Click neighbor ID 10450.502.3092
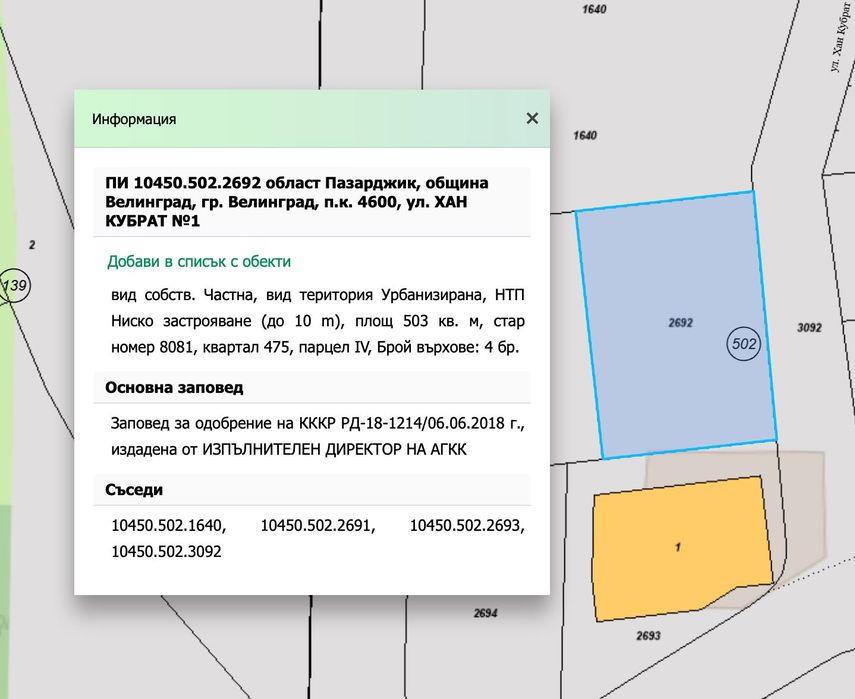The width and height of the screenshot is (855, 699). pyautogui.click(x=166, y=552)
